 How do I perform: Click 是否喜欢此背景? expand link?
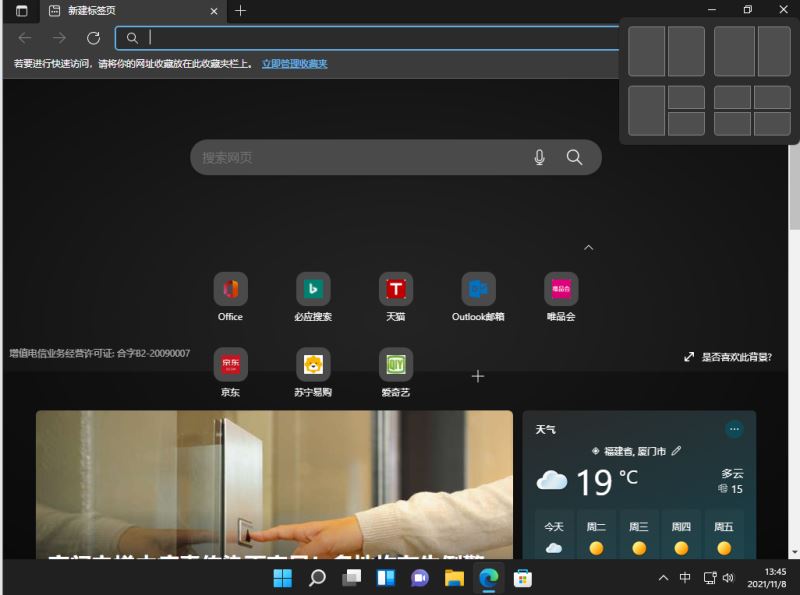coord(728,357)
